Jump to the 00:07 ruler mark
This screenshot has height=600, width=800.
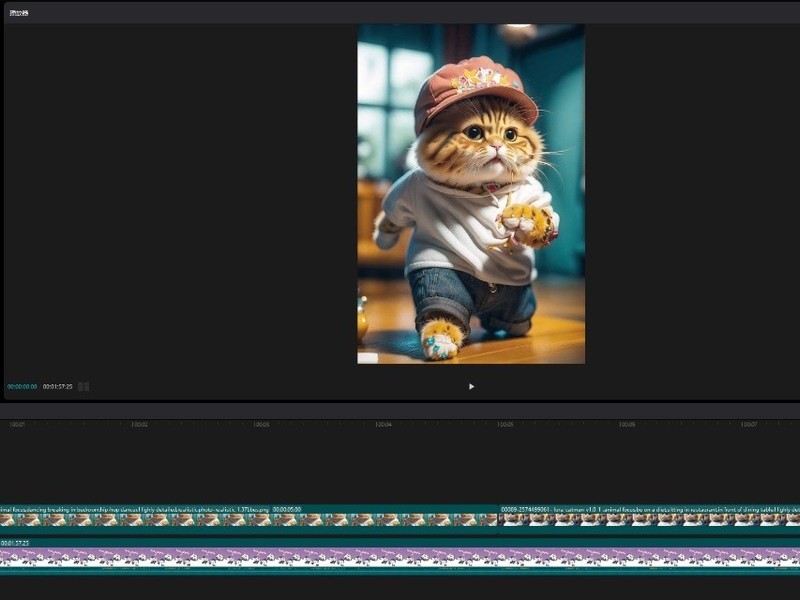click(x=749, y=424)
